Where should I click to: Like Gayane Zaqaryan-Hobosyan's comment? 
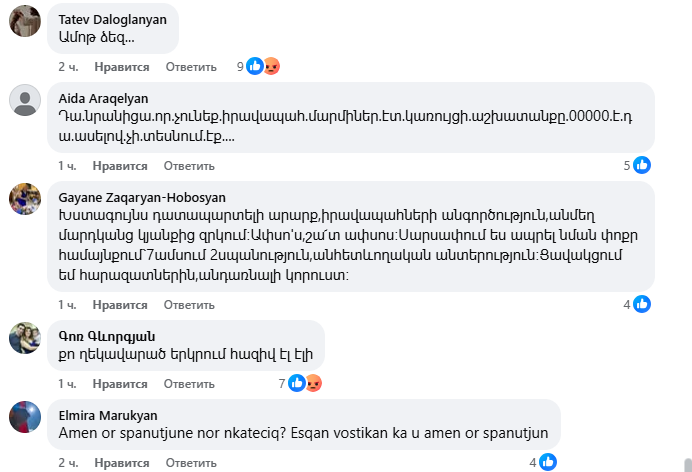point(122,304)
